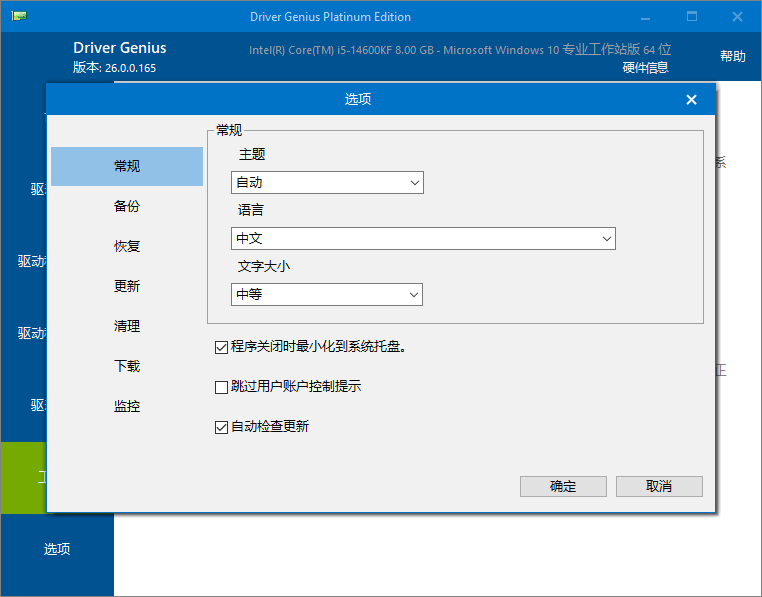Open the 清理 settings tab
The width and height of the screenshot is (762, 597).
(x=127, y=326)
